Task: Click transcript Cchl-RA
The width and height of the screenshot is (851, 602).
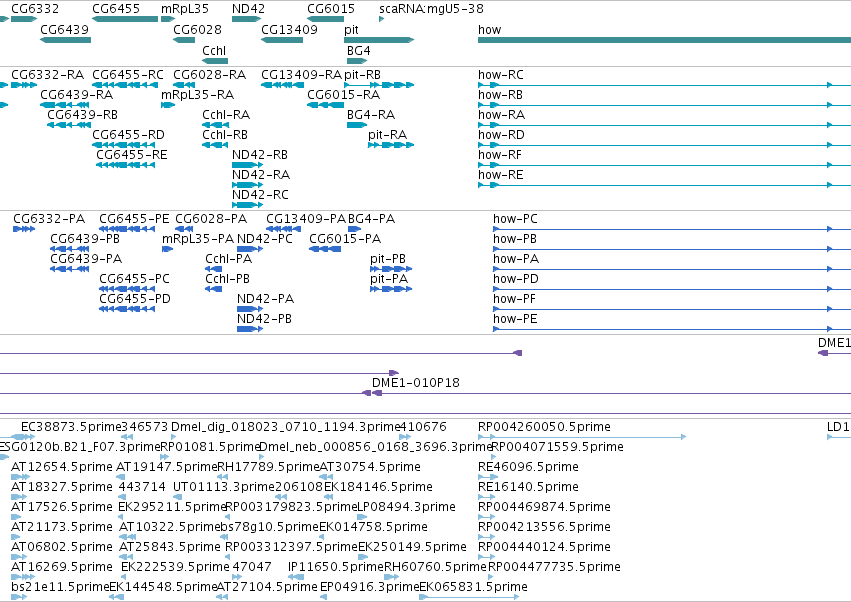Action: pos(226,115)
